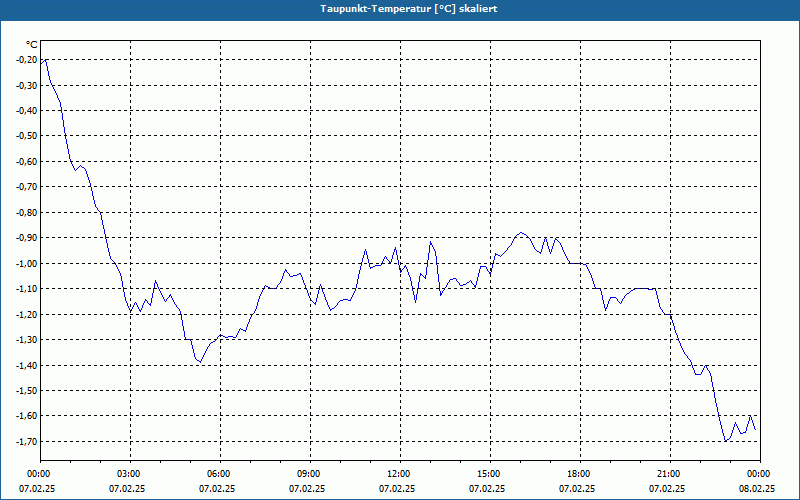Viewport: 800px width, 500px height.
Task: Select the -0,90 y-axis label
Action: [x=28, y=238]
